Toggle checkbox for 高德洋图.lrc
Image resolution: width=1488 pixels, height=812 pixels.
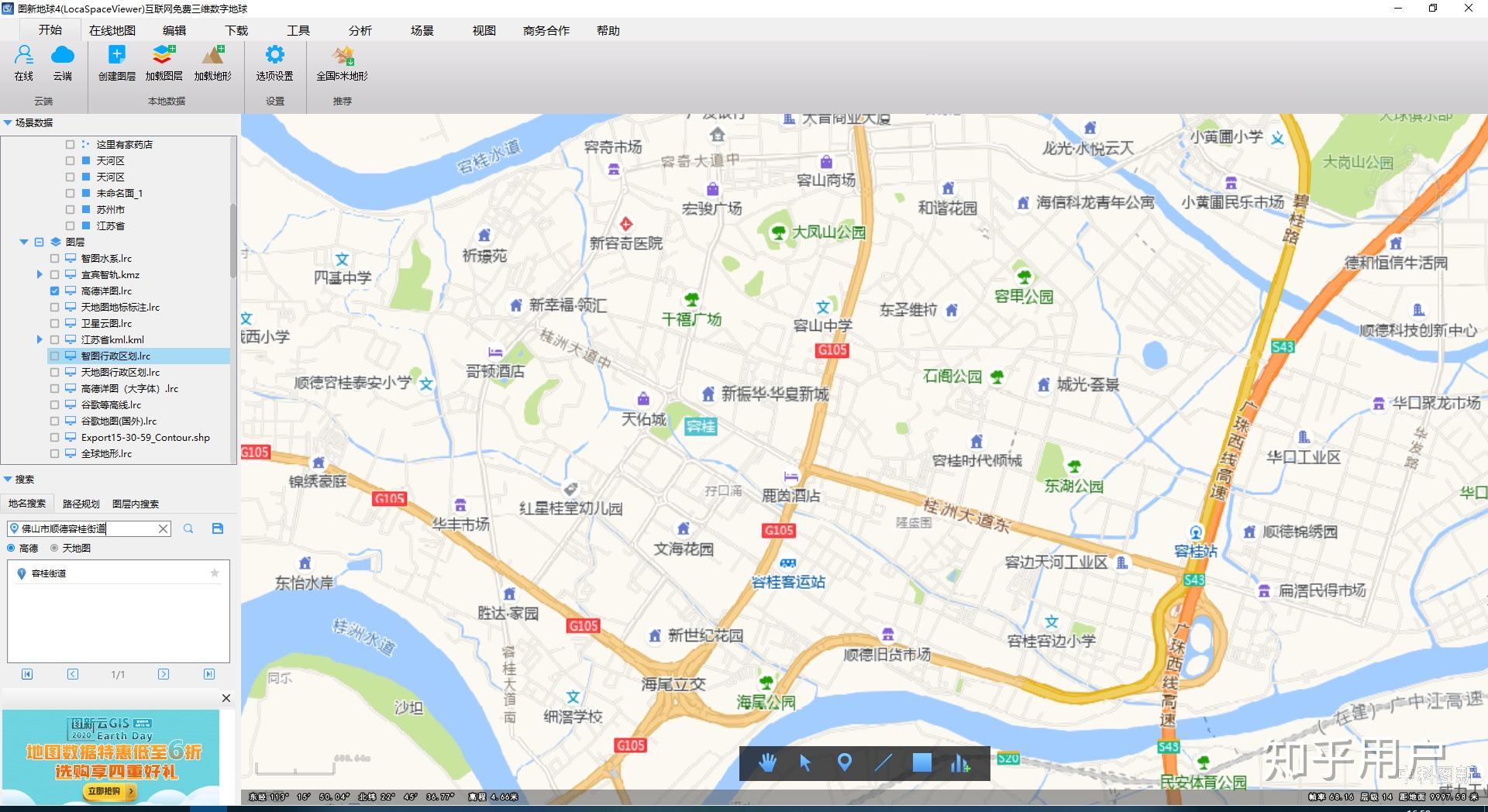pyautogui.click(x=54, y=291)
